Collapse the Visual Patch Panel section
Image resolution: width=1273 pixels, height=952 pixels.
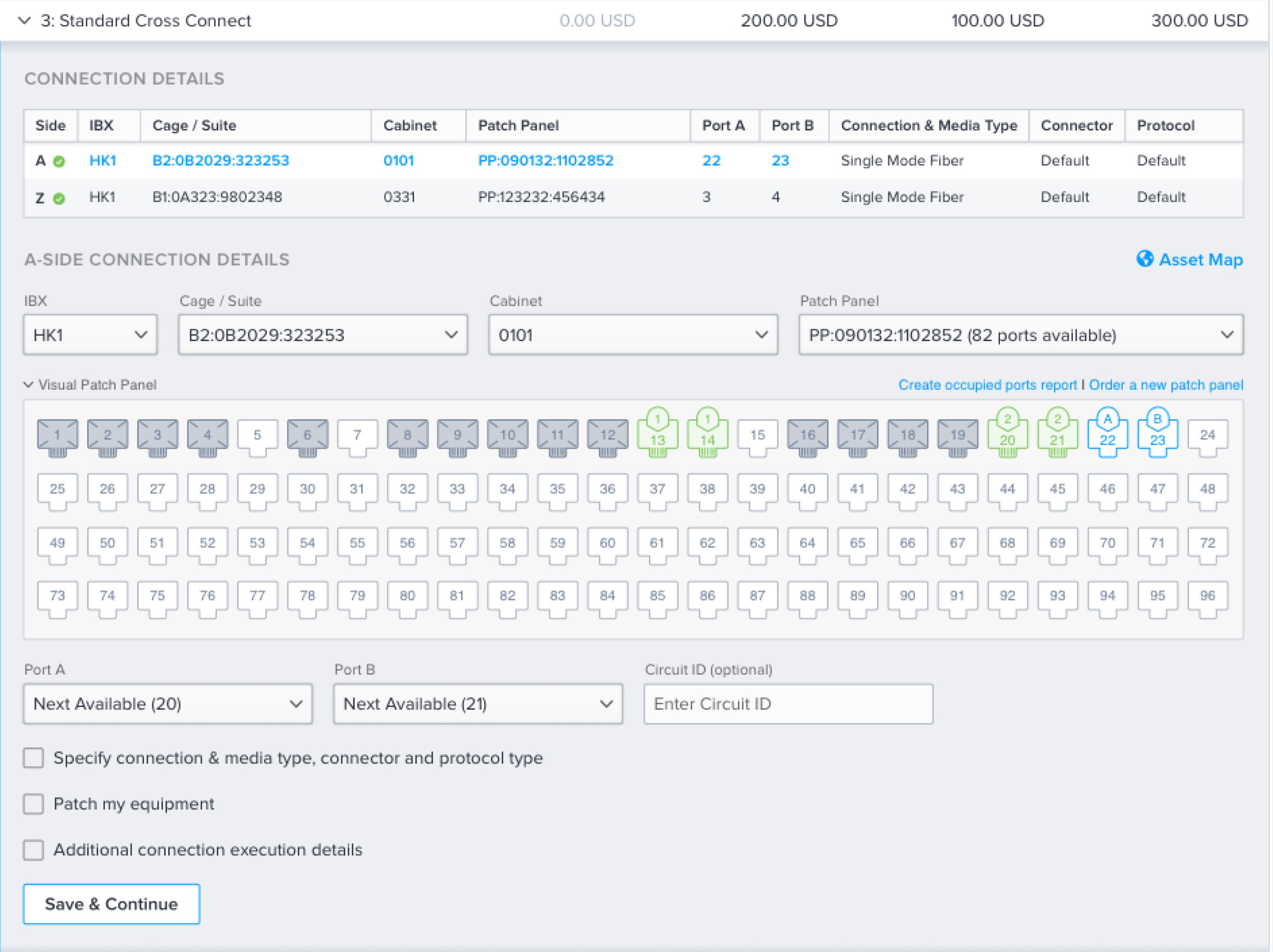coord(29,385)
